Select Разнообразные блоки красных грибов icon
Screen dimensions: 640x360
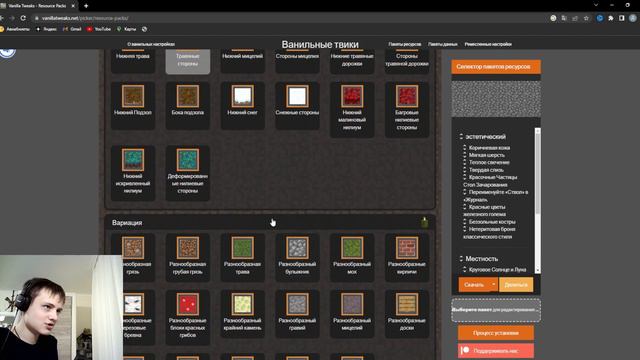[x=188, y=304]
